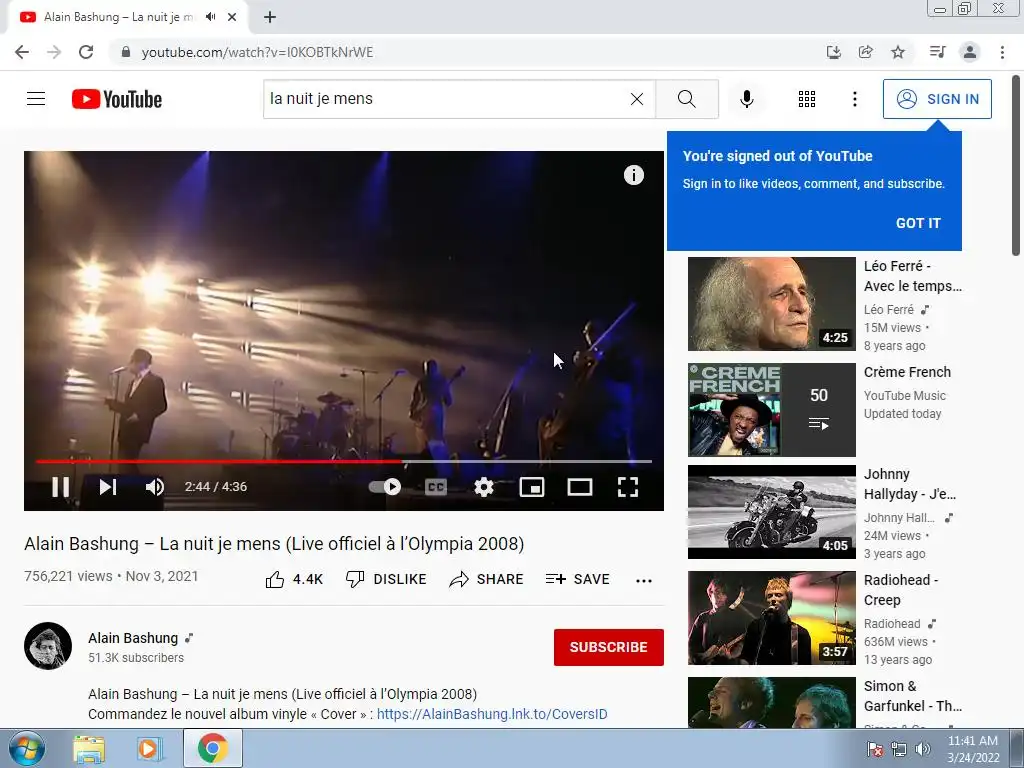Activate miniplayer mode icon
This screenshot has height=768, width=1024.
point(532,487)
